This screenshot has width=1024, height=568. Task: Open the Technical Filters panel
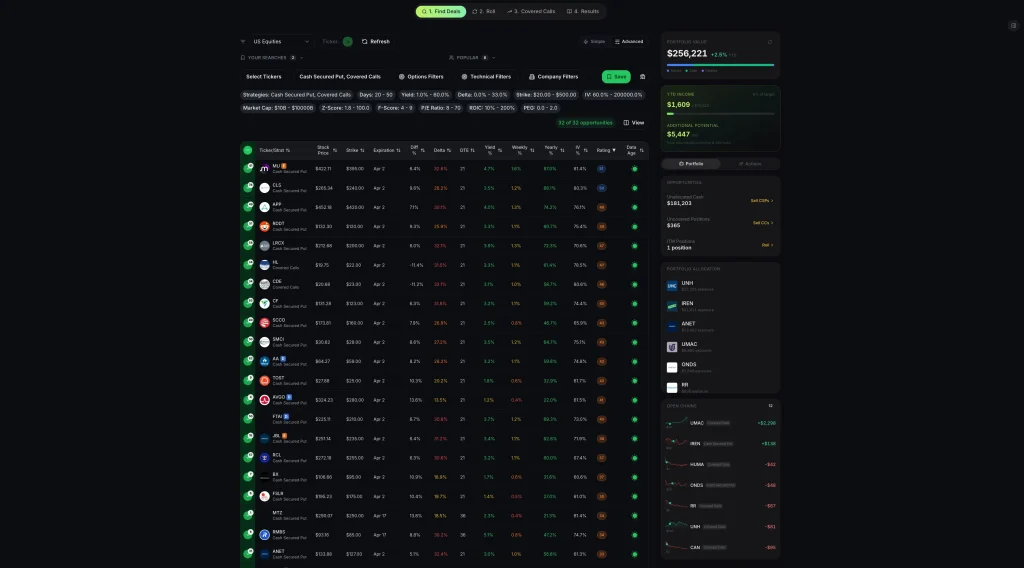point(486,76)
